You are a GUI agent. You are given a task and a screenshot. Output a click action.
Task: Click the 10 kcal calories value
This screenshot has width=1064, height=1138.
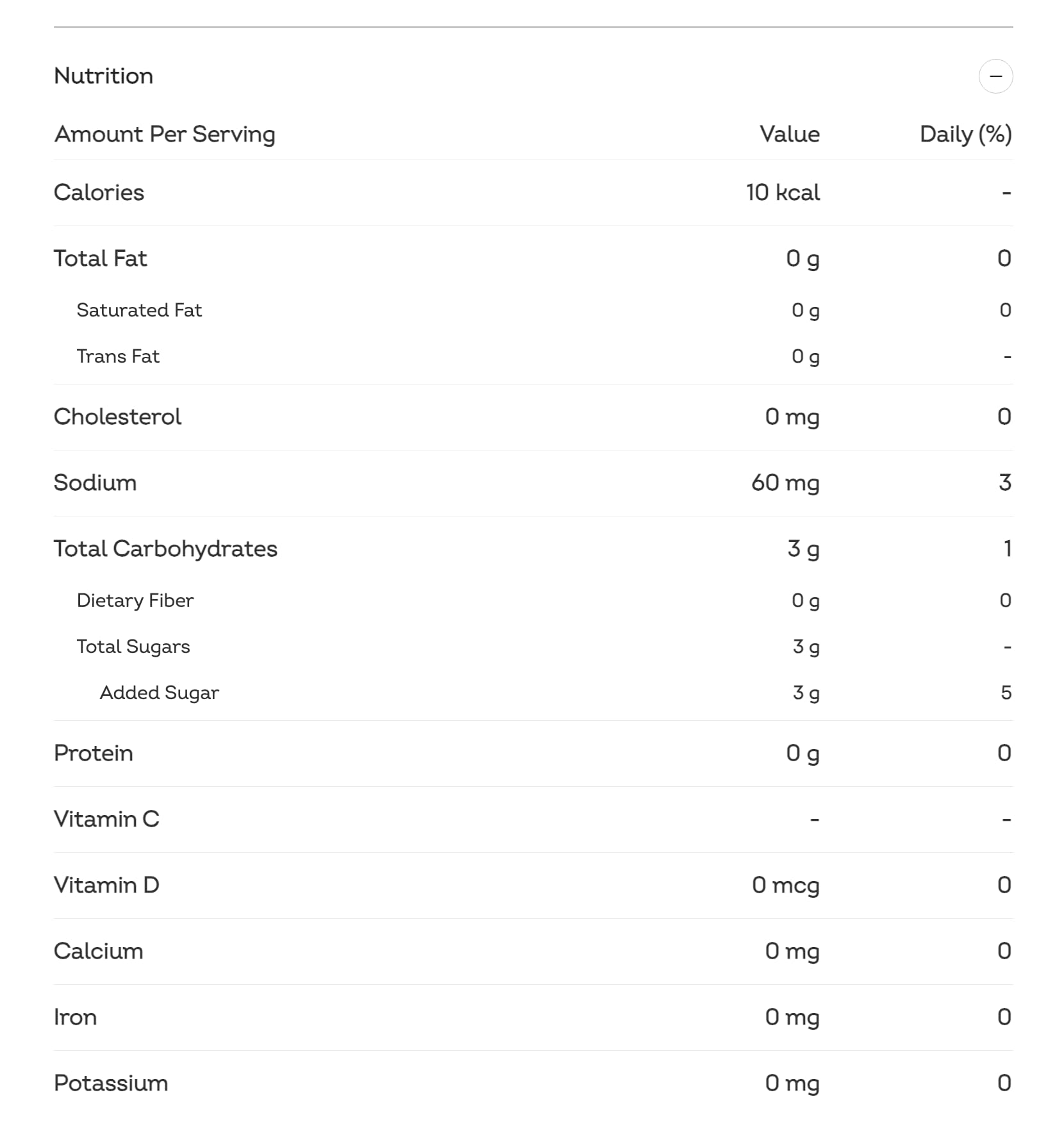tap(783, 192)
